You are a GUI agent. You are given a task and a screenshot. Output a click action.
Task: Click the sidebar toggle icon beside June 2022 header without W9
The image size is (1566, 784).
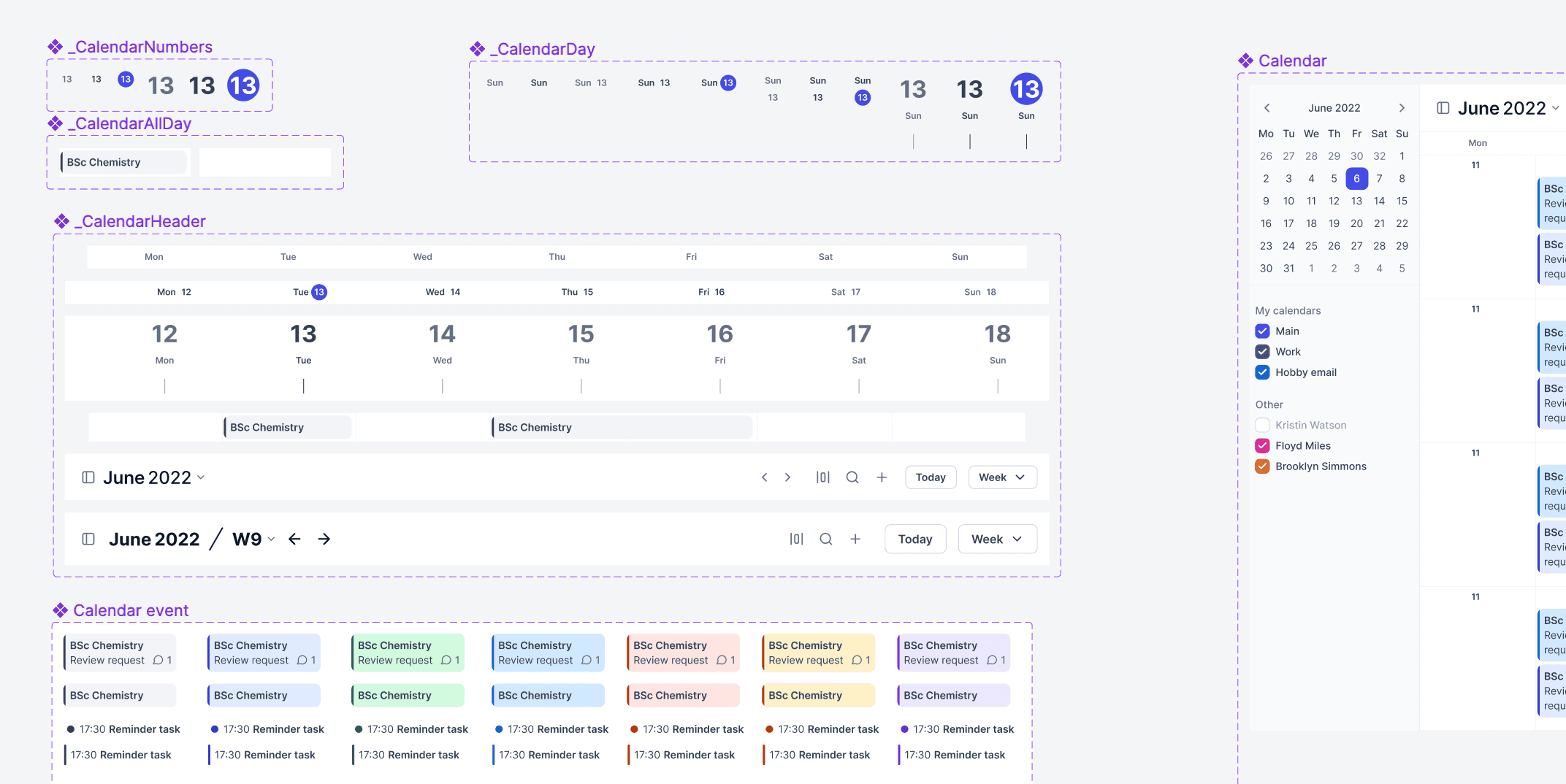coord(88,477)
